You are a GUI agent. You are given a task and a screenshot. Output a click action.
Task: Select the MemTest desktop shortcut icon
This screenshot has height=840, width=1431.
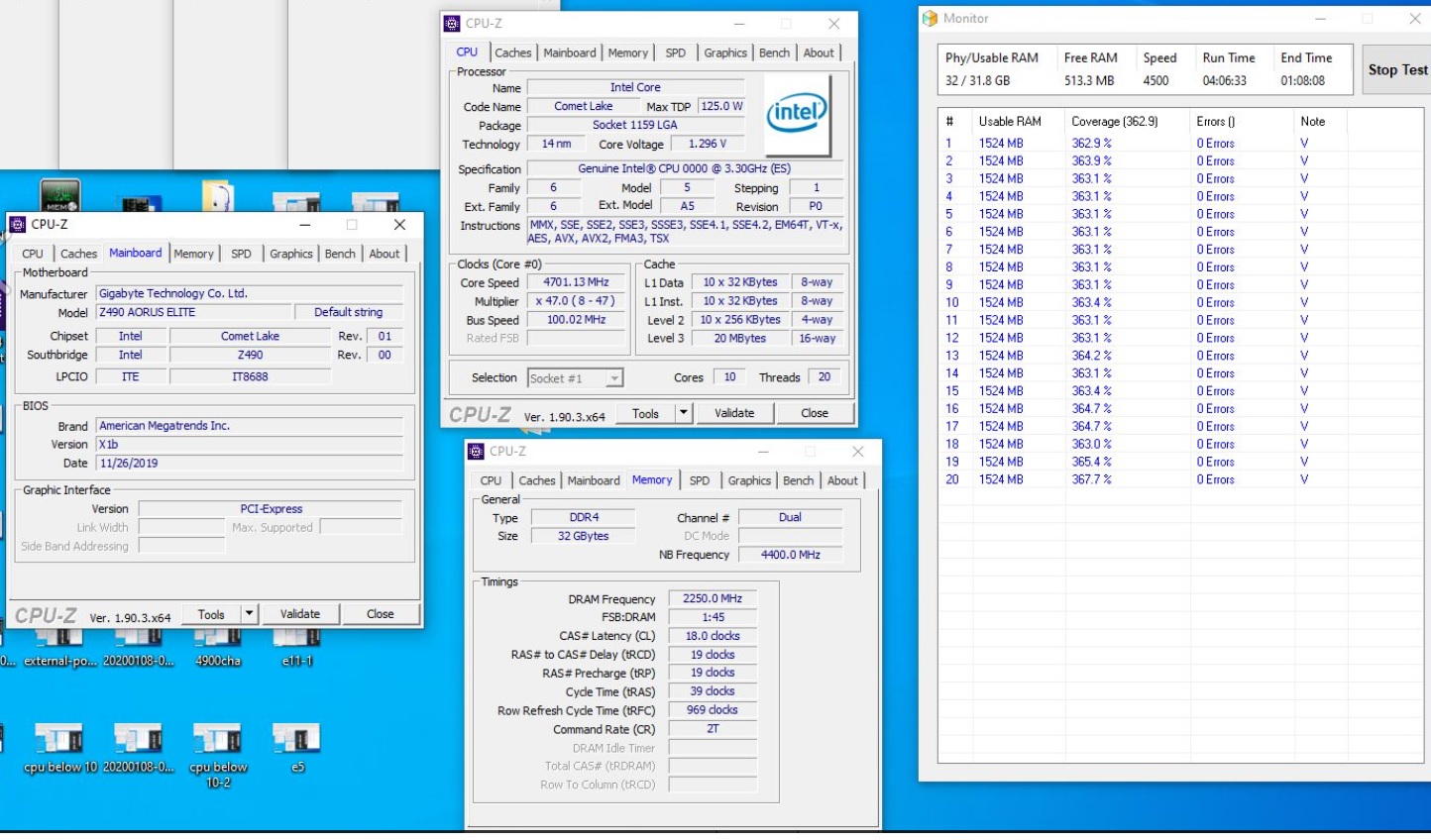[x=59, y=195]
